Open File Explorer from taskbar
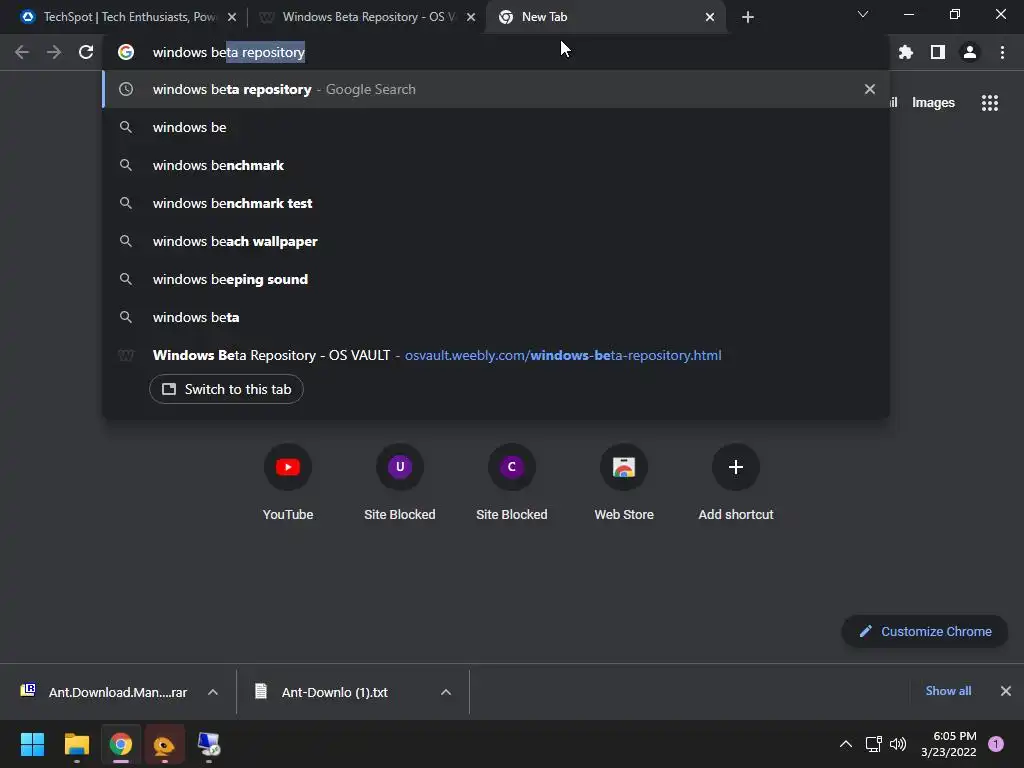Viewport: 1024px width, 768px height. click(76, 744)
